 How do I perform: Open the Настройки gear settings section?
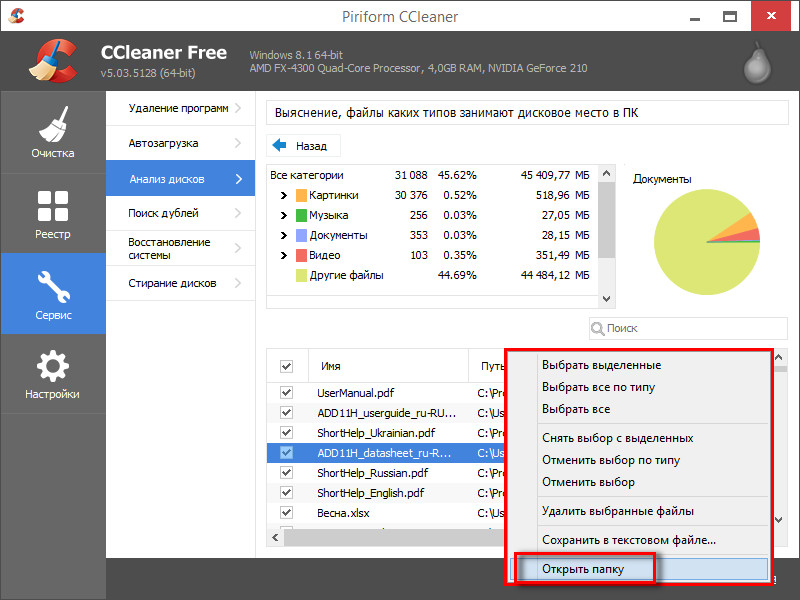click(53, 373)
